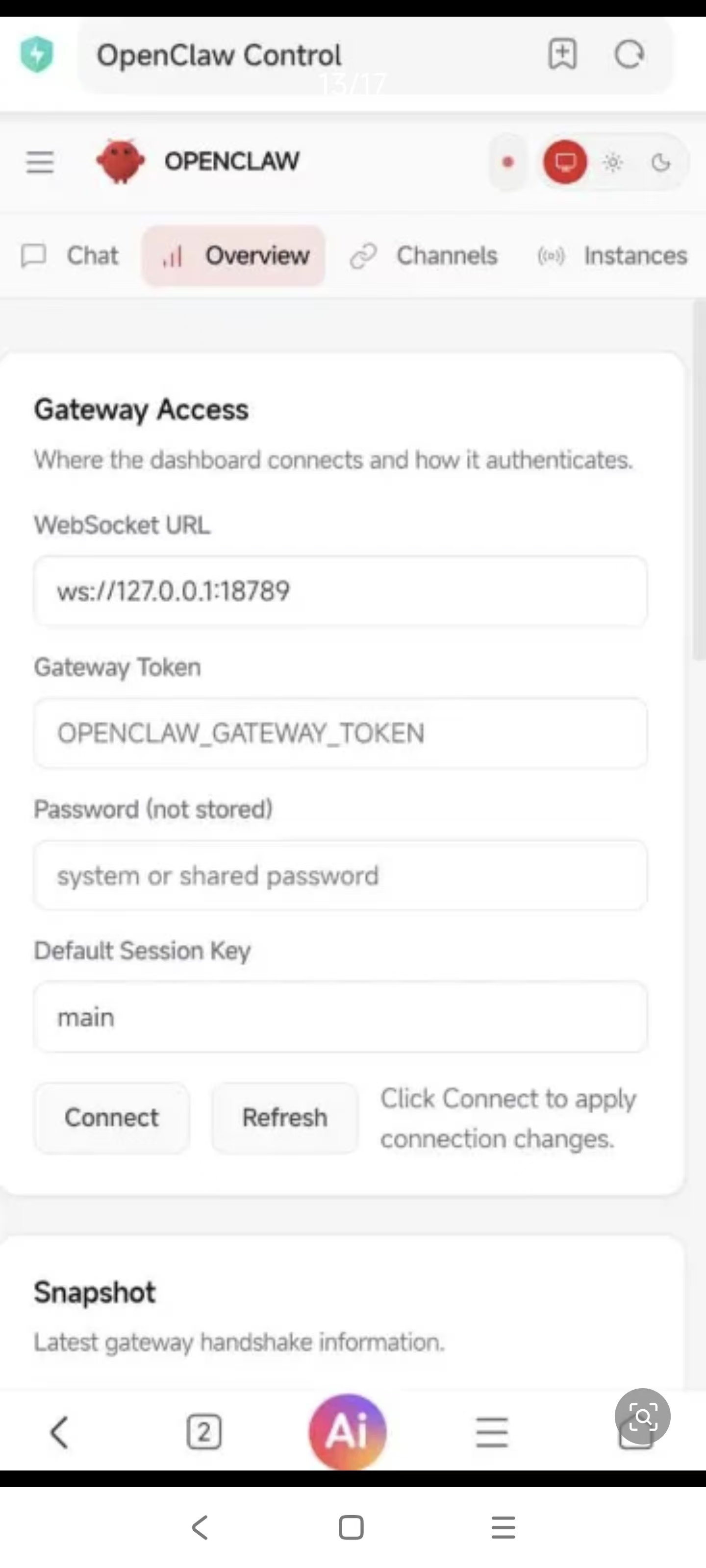
Task: Reload the page in browser
Action: pos(629,55)
